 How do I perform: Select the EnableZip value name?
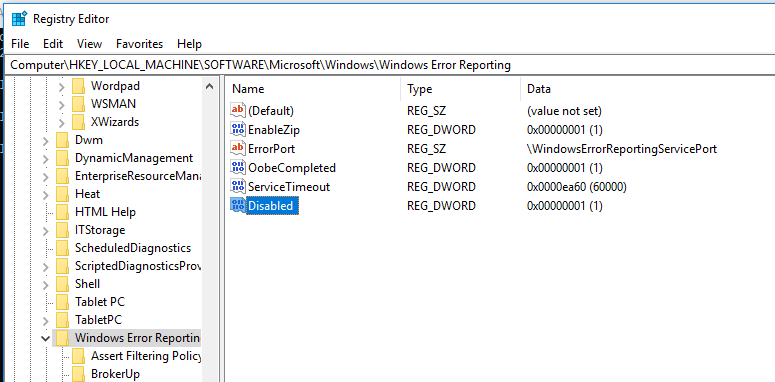274,130
